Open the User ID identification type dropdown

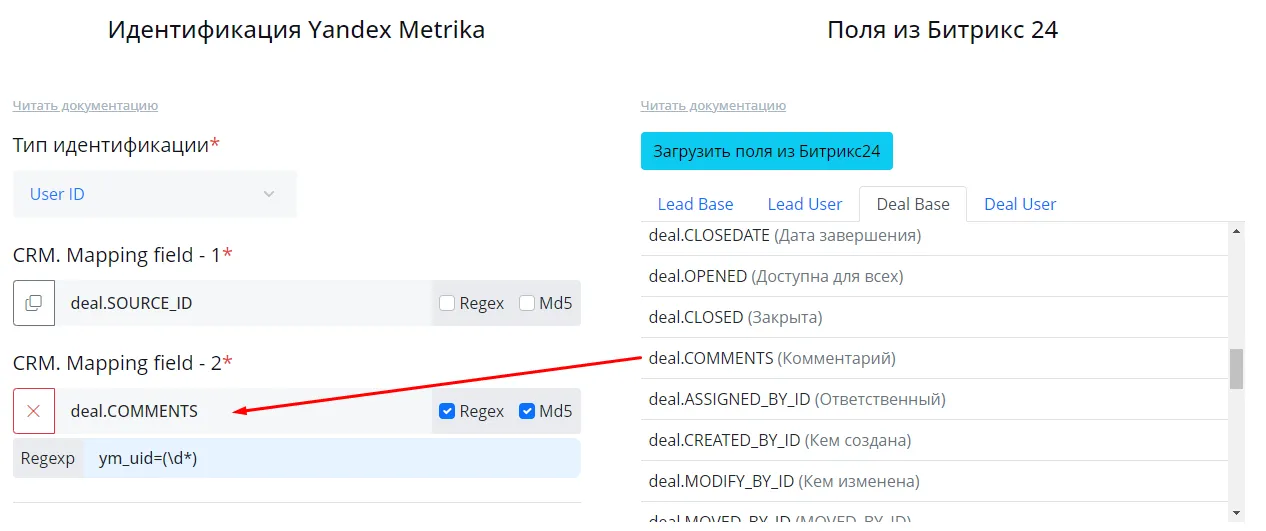point(155,194)
